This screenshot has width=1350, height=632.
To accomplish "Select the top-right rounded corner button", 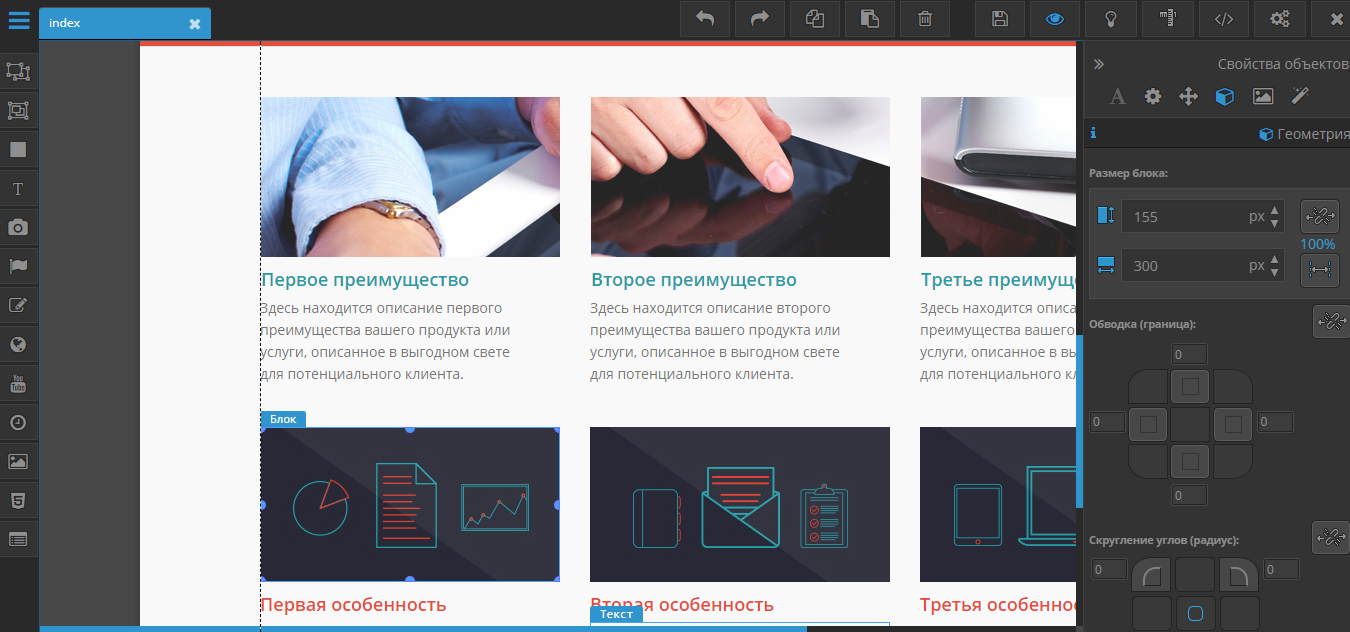I will (x=1239, y=575).
